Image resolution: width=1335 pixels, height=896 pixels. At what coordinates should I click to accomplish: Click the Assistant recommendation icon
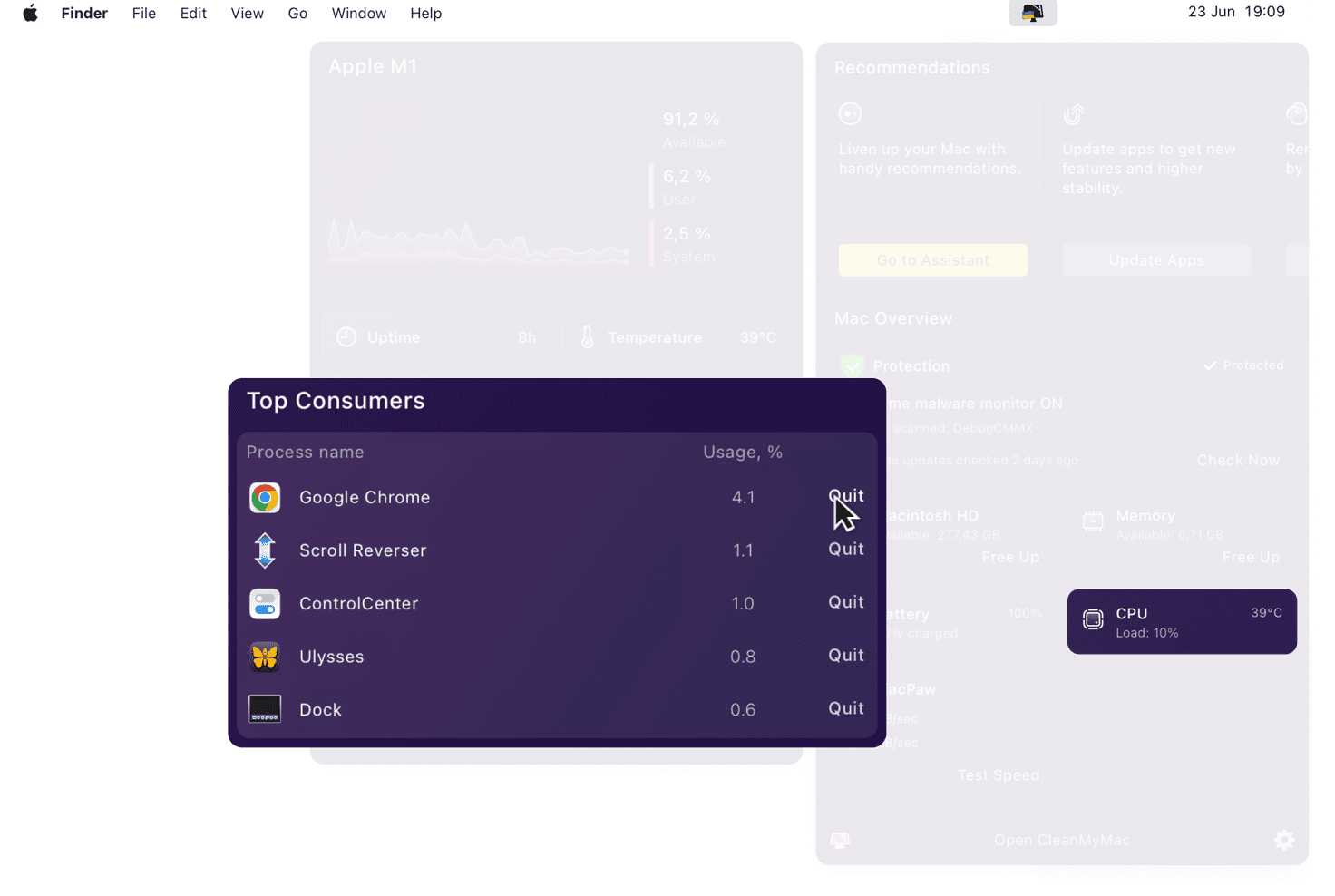(850, 113)
